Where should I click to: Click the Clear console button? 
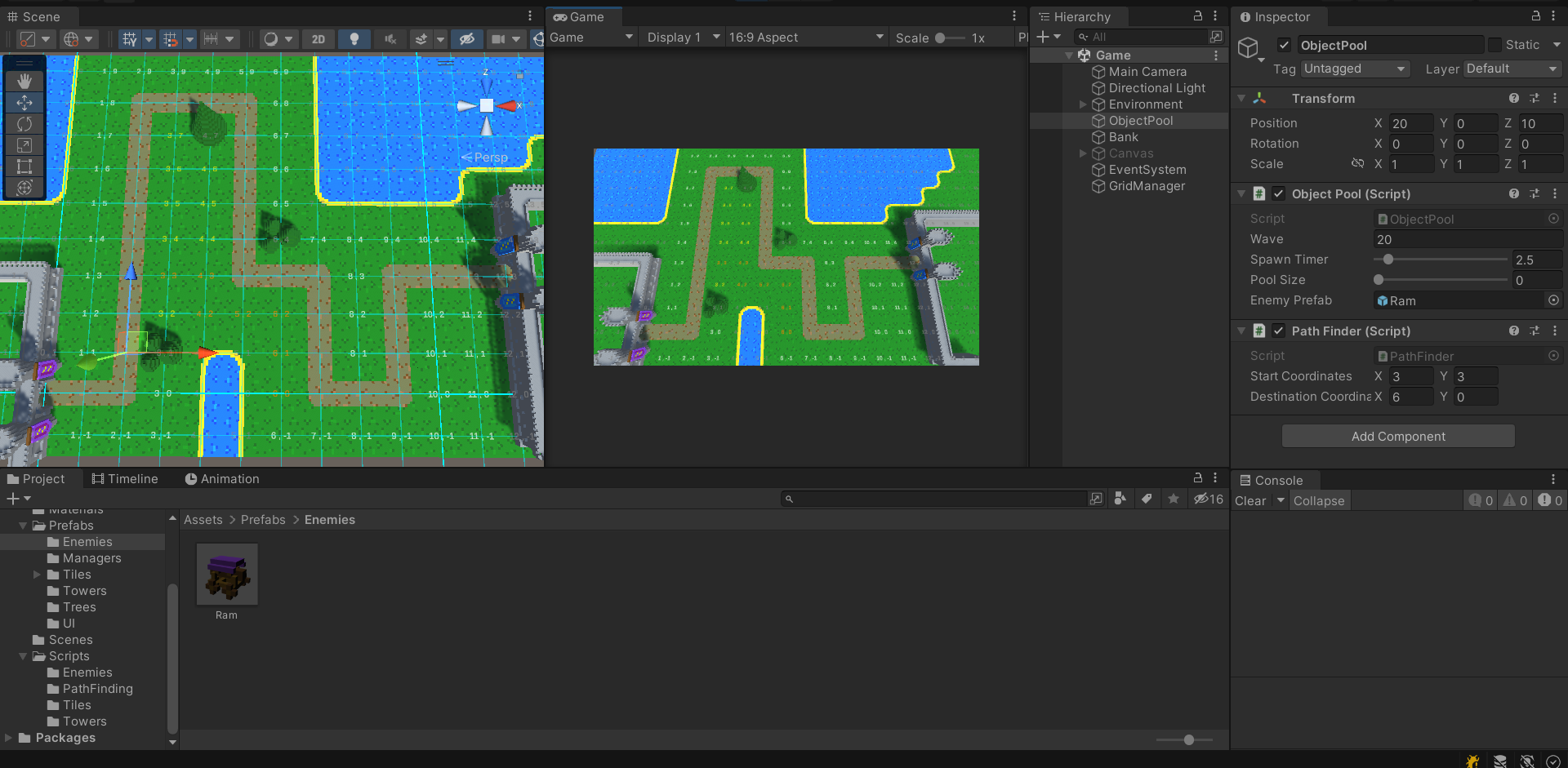[1250, 500]
